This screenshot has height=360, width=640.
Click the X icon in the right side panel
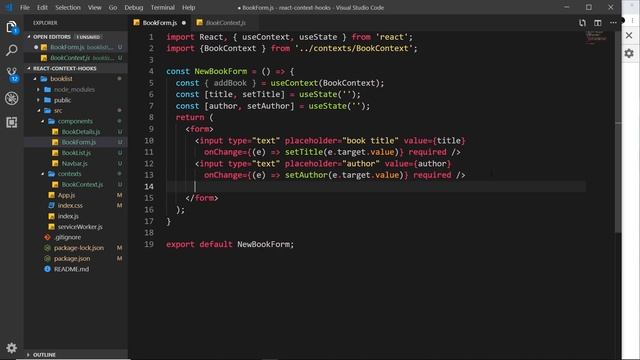pos(629,36)
